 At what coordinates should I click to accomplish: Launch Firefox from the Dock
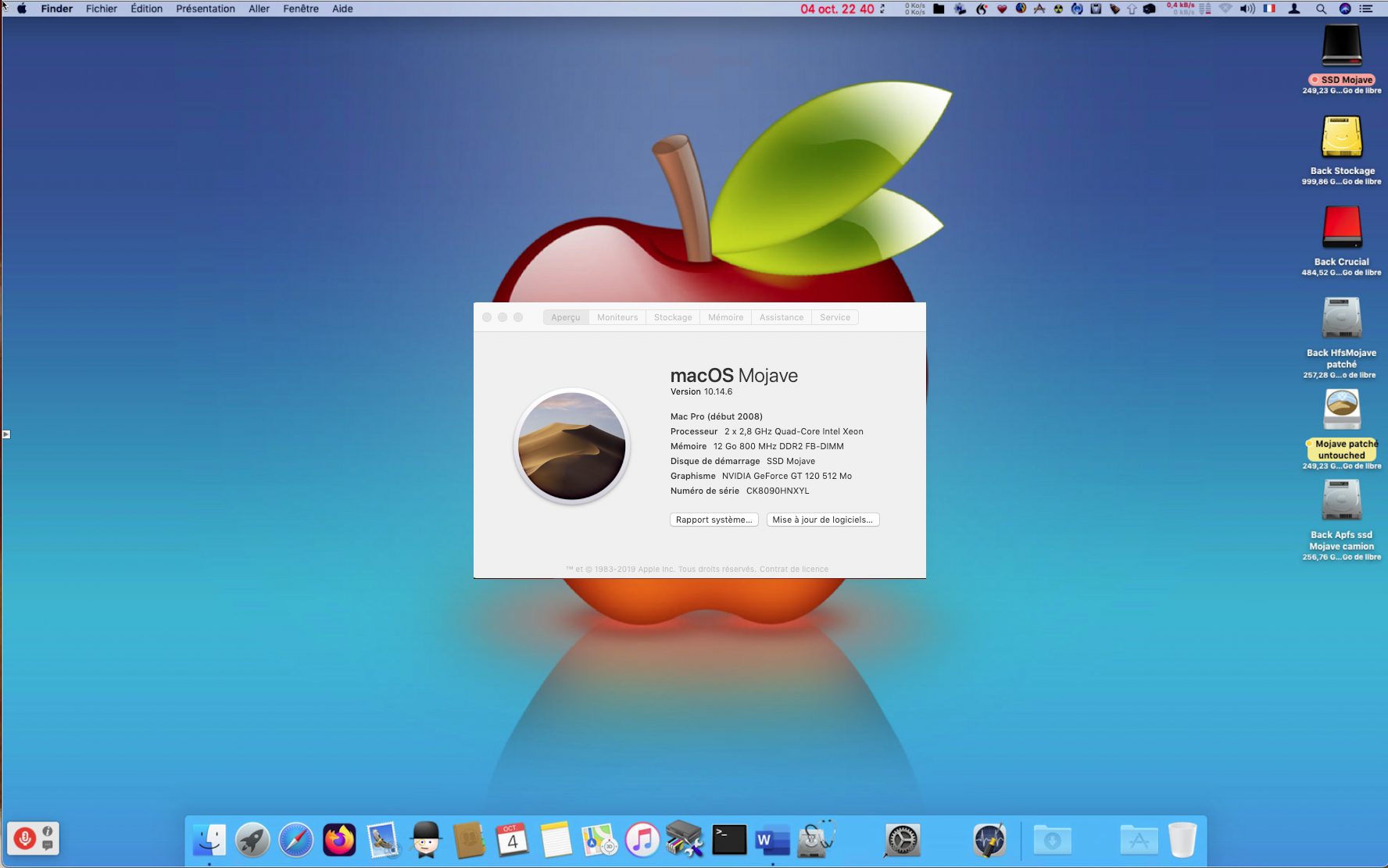point(339,840)
